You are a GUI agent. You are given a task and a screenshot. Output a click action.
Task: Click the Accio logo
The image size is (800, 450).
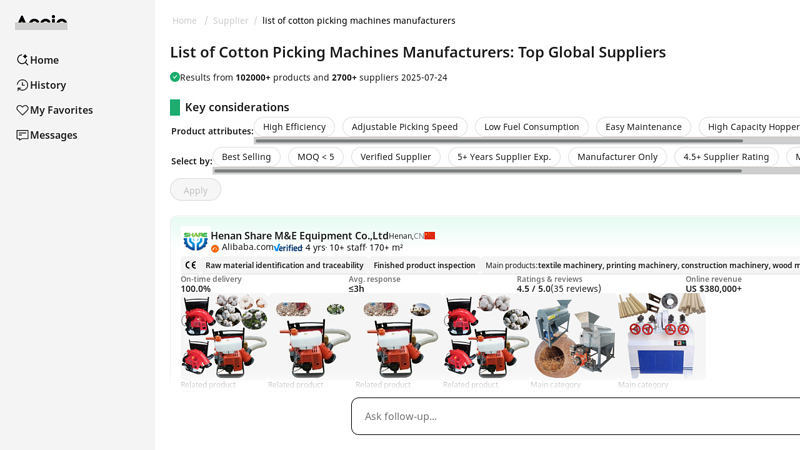[x=41, y=22]
